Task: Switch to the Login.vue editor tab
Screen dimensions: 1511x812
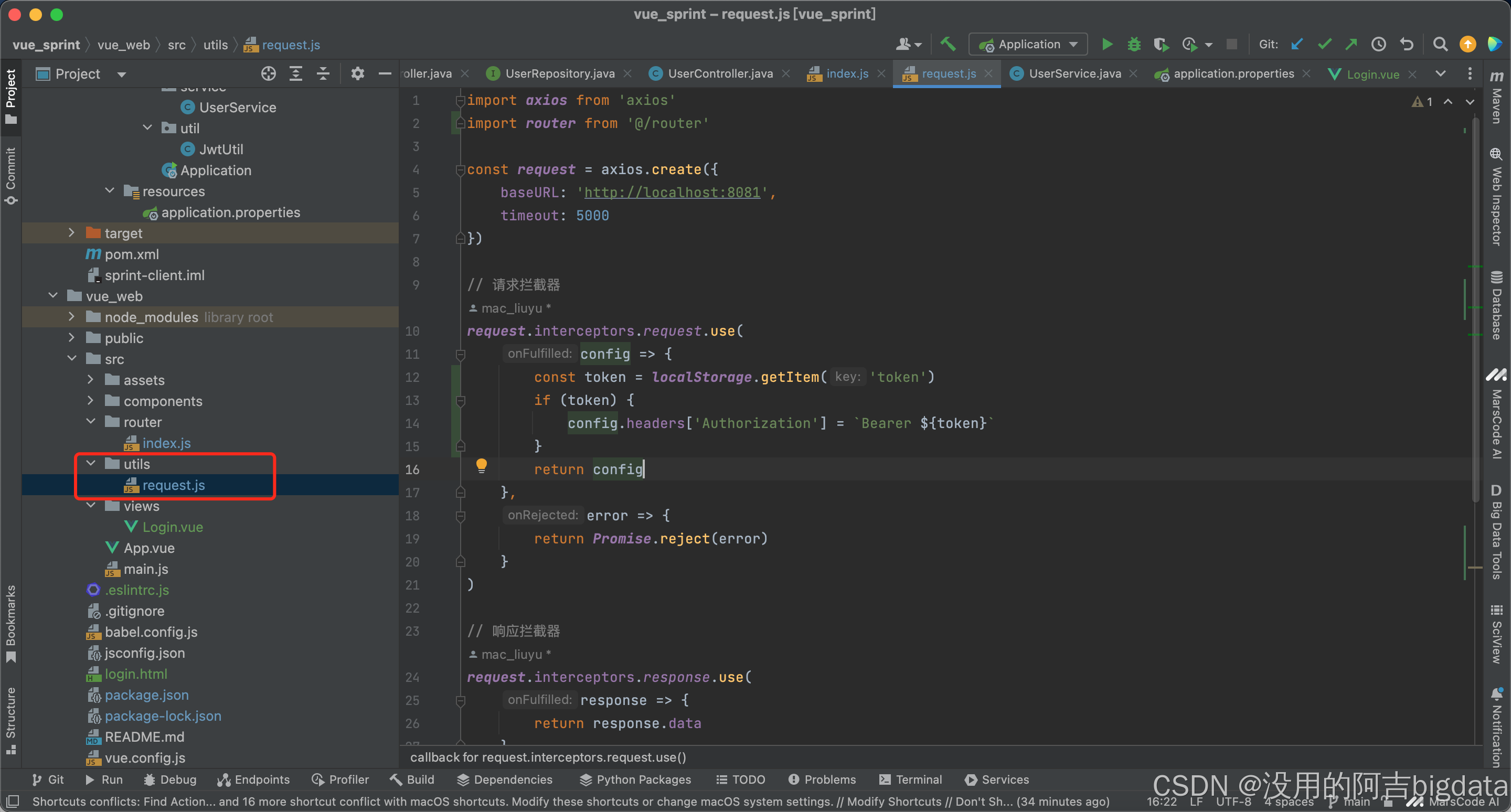Action: (1372, 74)
